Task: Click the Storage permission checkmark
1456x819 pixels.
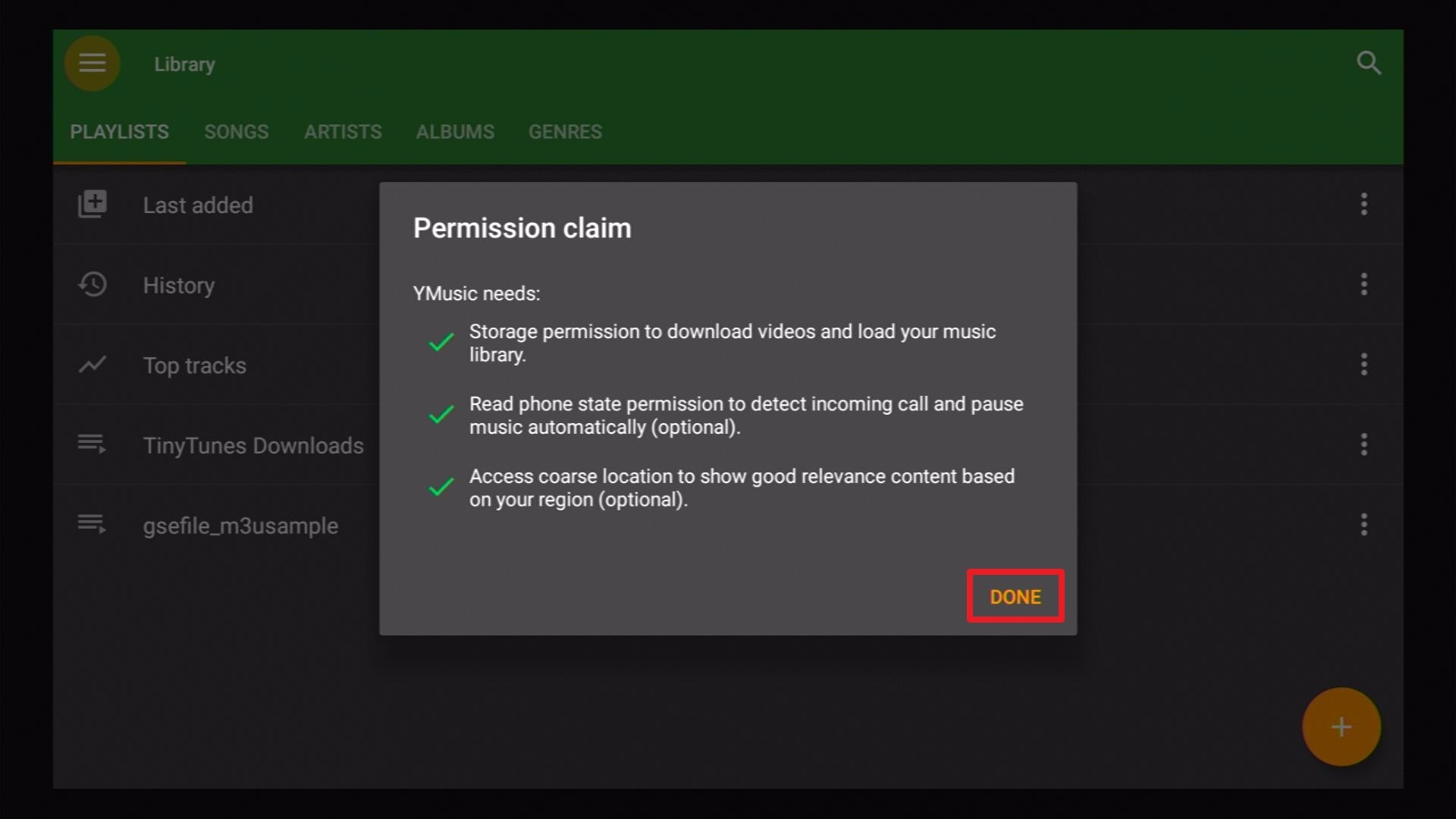Action: tap(441, 343)
